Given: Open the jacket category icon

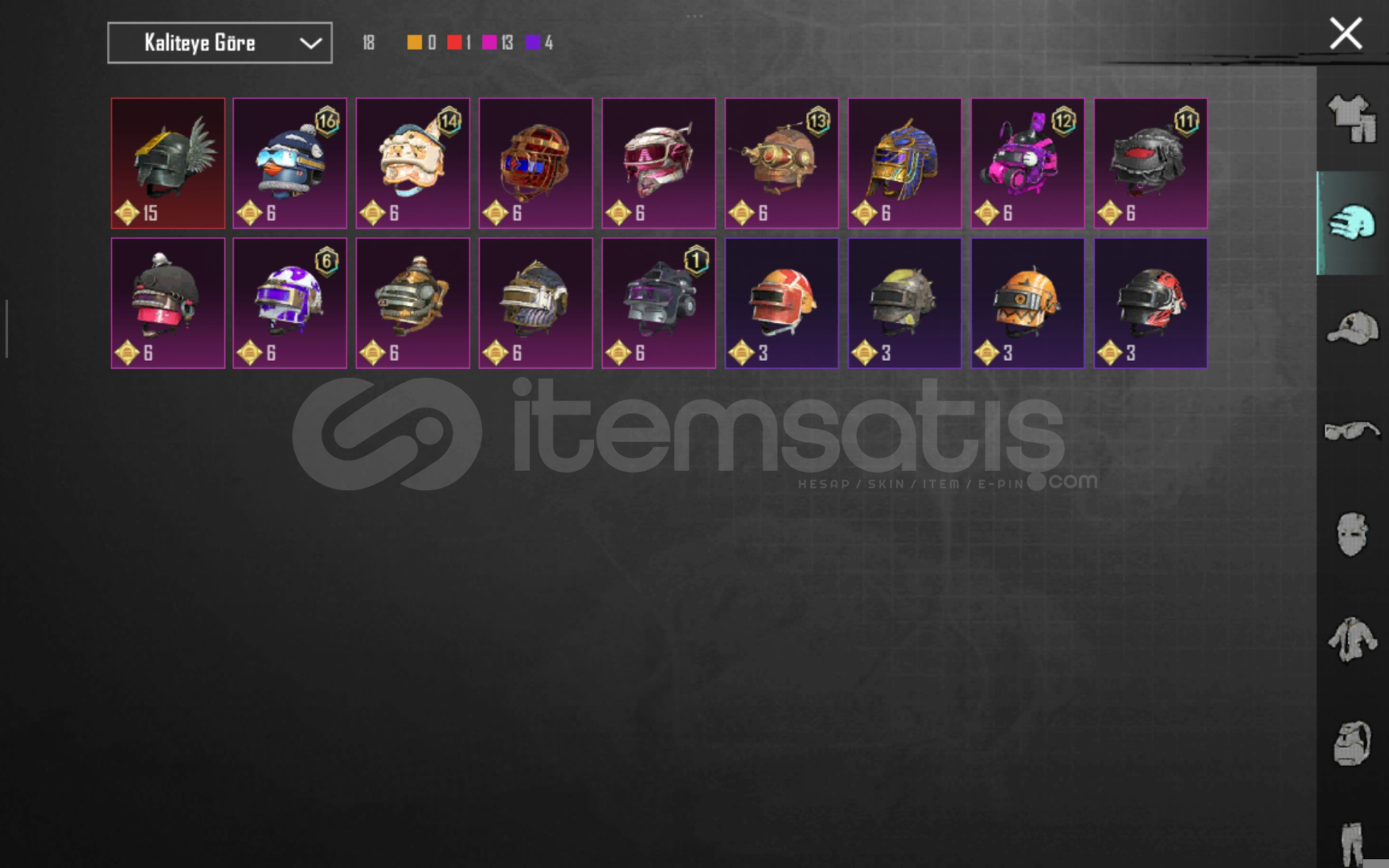Looking at the screenshot, I should pos(1353,640).
